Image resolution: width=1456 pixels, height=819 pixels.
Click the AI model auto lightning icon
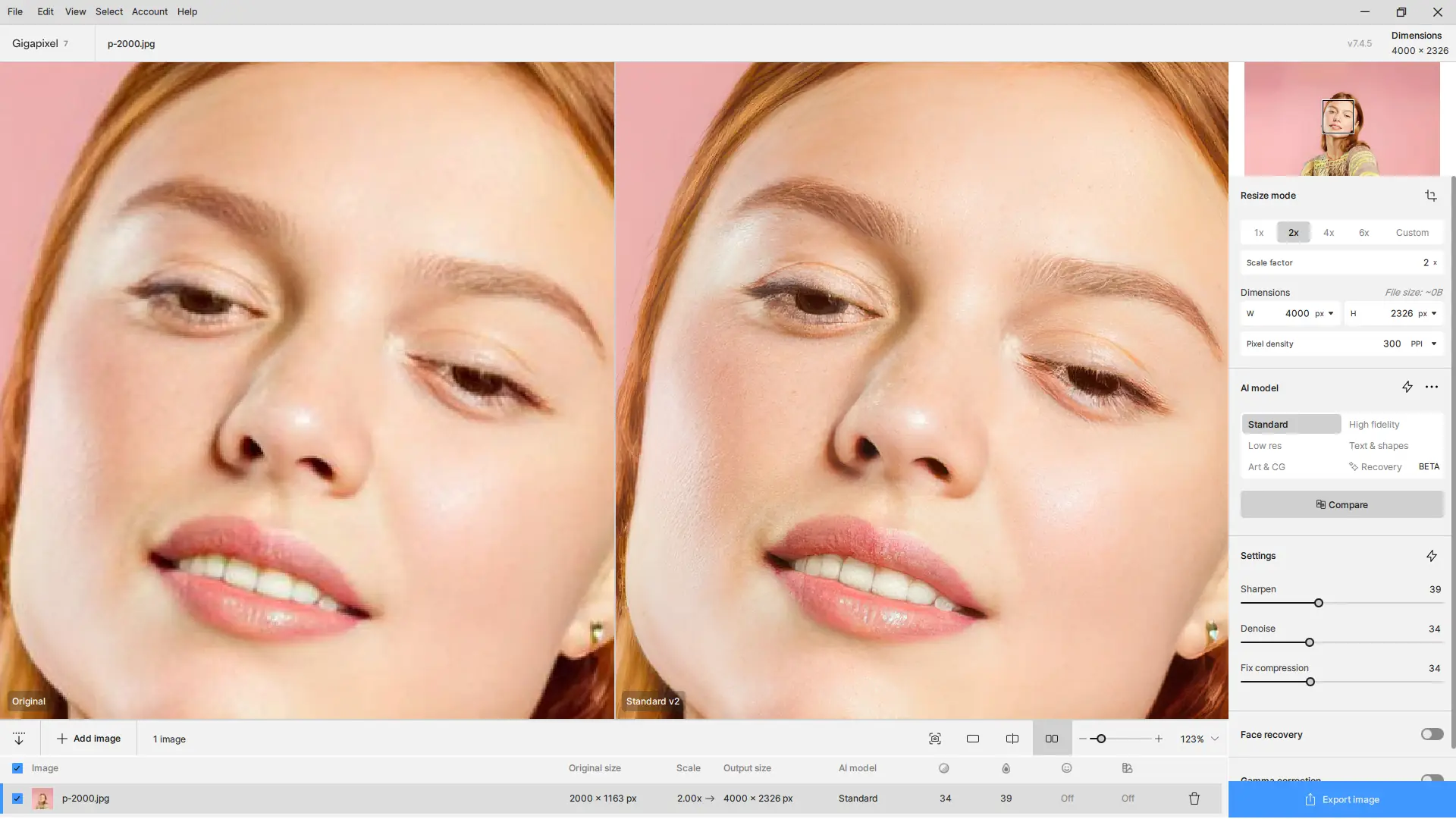pos(1407,388)
